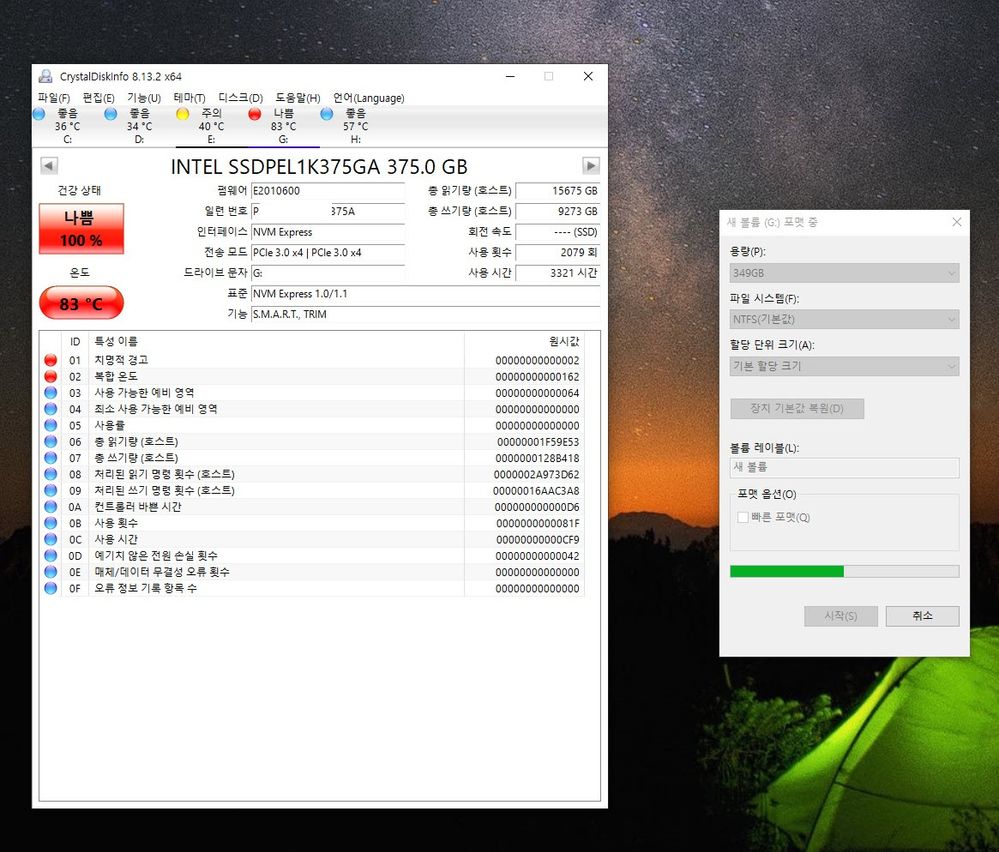Click the firmware field E2010600

click(x=327, y=191)
